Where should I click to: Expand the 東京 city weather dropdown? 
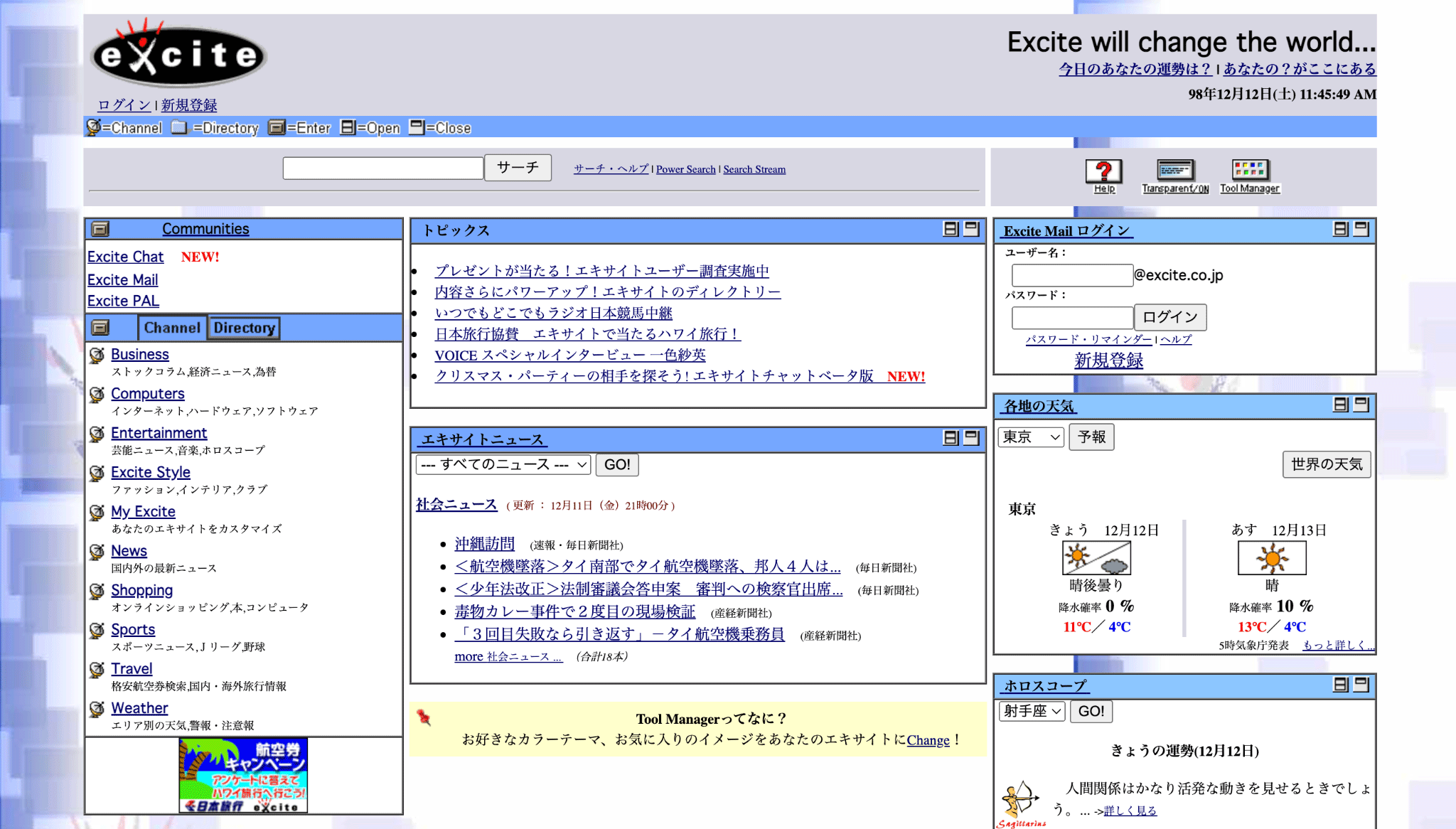[1031, 437]
